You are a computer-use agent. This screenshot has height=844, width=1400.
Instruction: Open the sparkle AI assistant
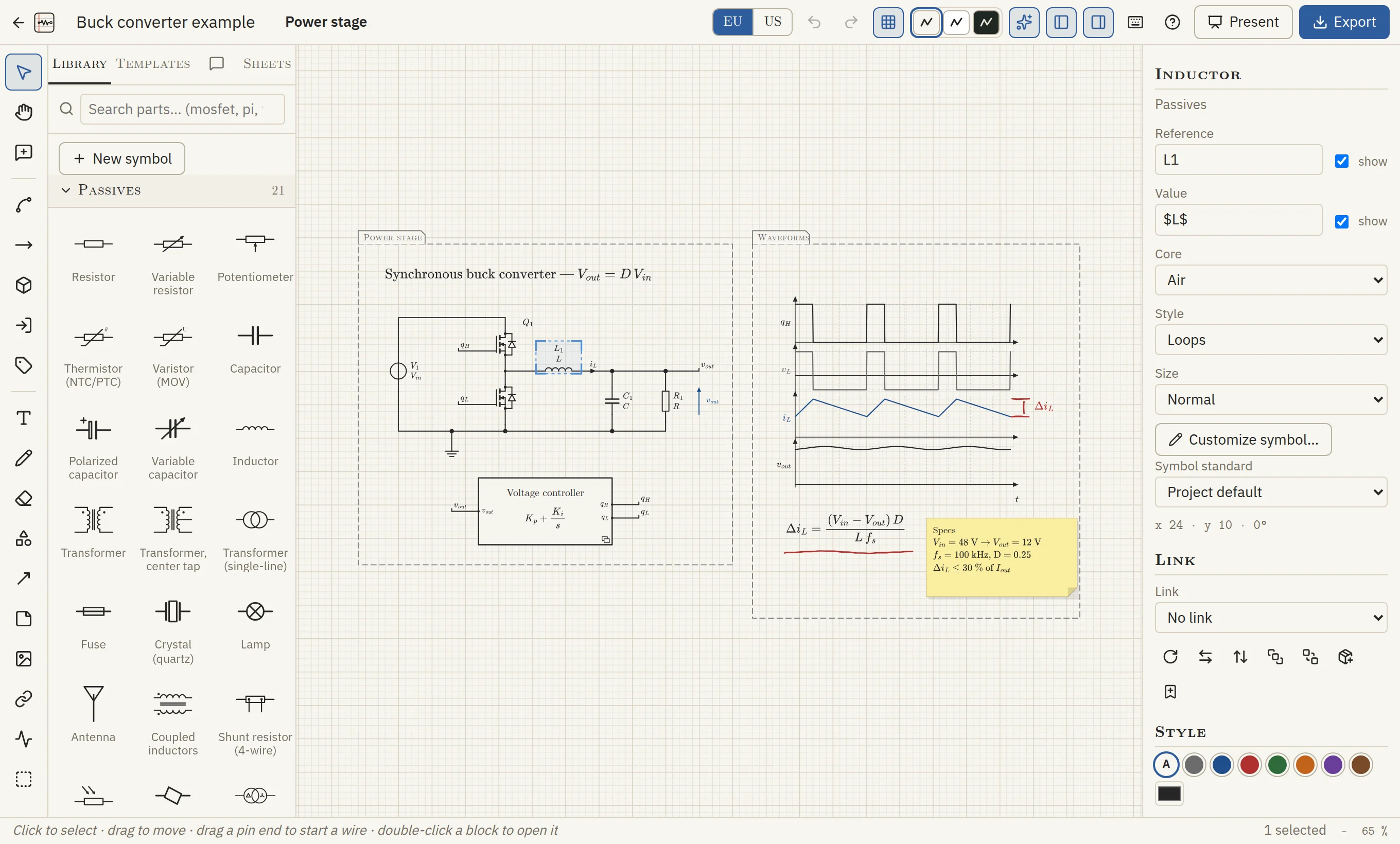pyautogui.click(x=1024, y=22)
